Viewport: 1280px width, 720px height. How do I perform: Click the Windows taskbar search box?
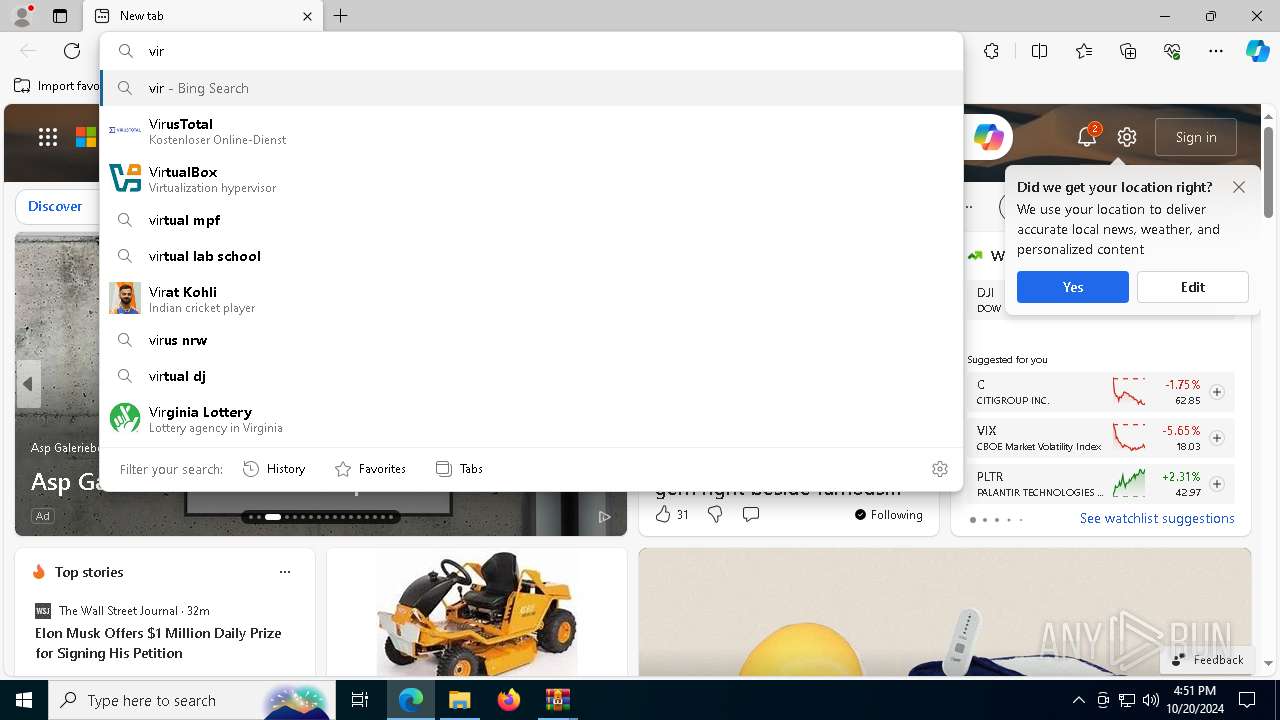tap(190, 700)
